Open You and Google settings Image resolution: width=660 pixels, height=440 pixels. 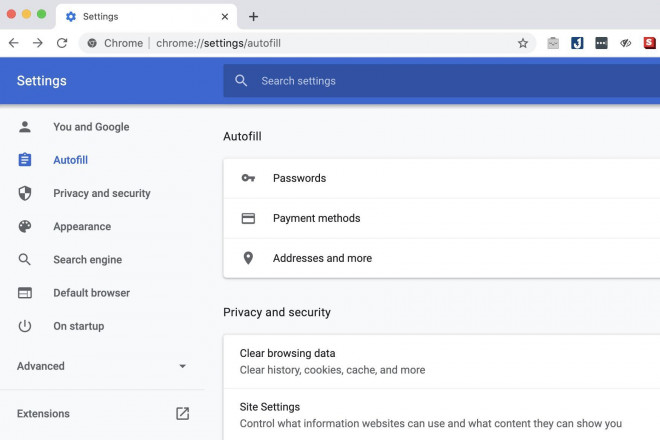pyautogui.click(x=90, y=127)
